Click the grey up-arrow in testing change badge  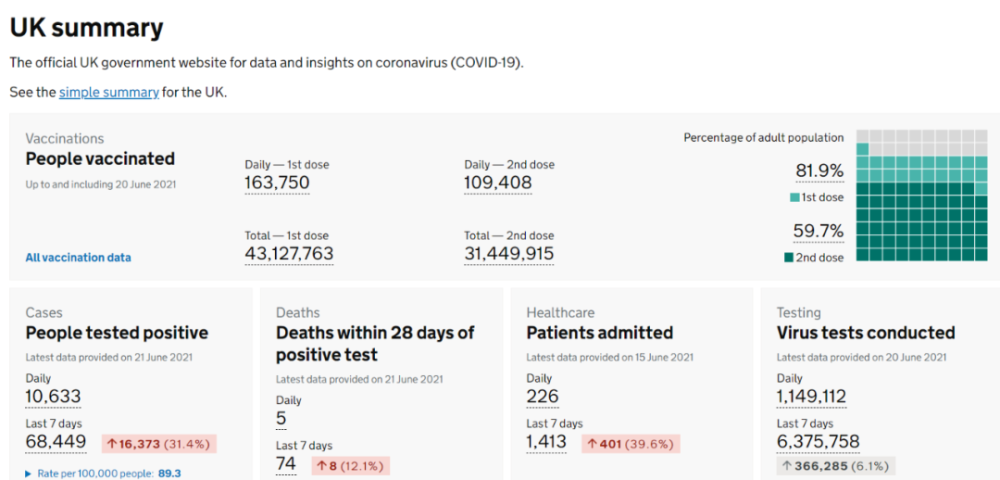point(787,465)
